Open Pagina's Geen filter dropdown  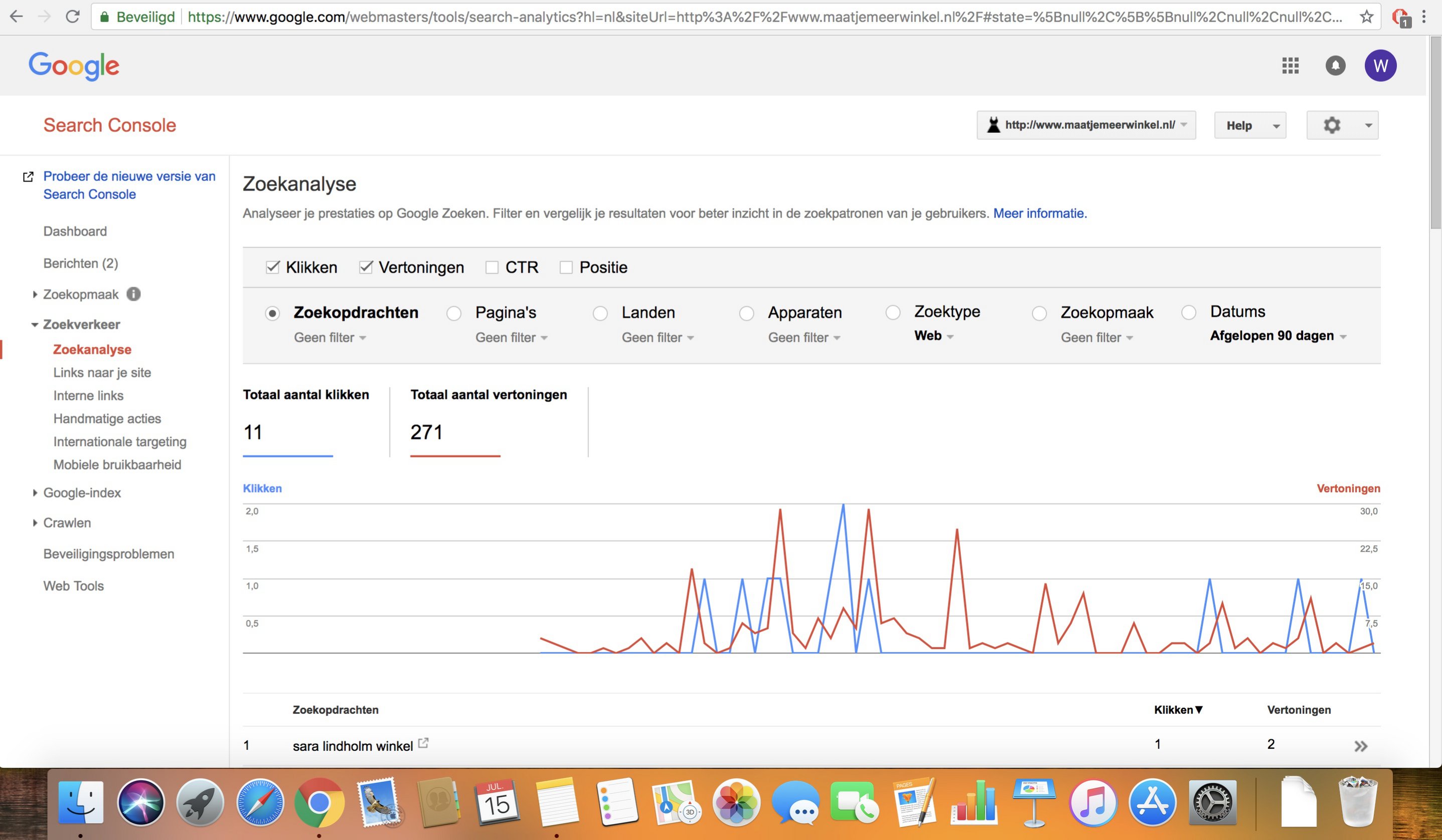click(512, 338)
